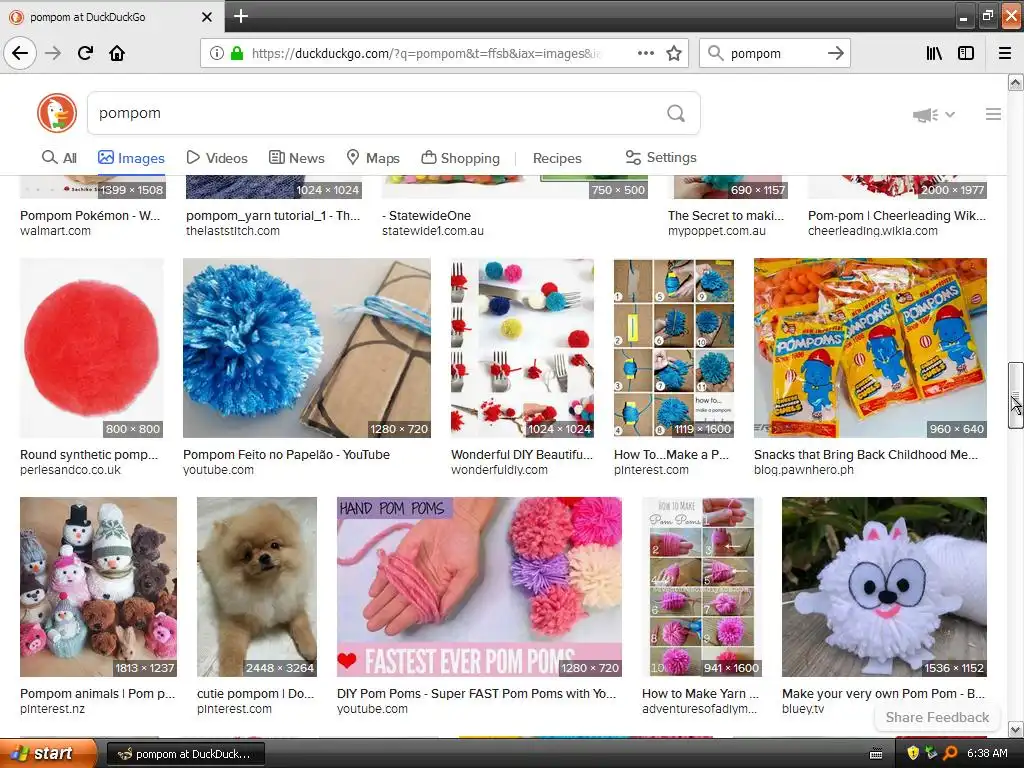Open the Recipes tab
The image size is (1024, 768).
pos(557,158)
